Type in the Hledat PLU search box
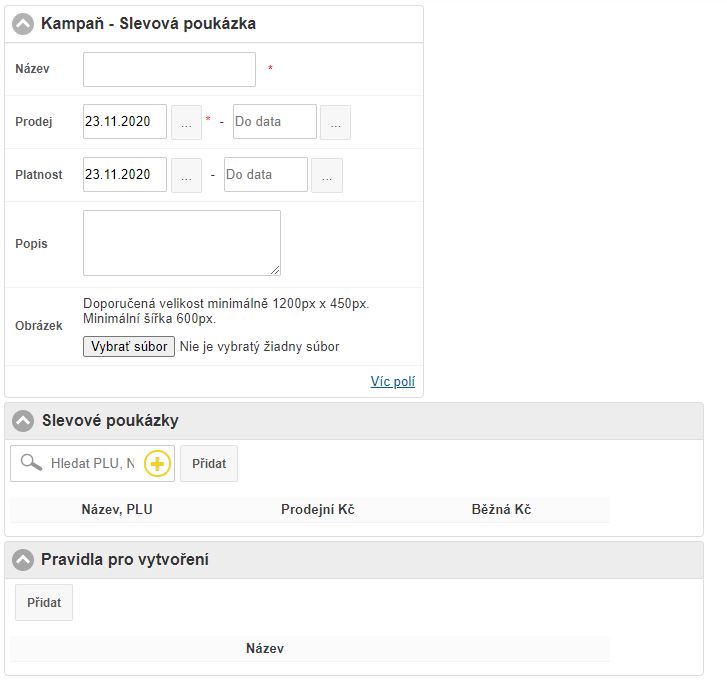Viewport: 727px width, 692px height. [93, 464]
